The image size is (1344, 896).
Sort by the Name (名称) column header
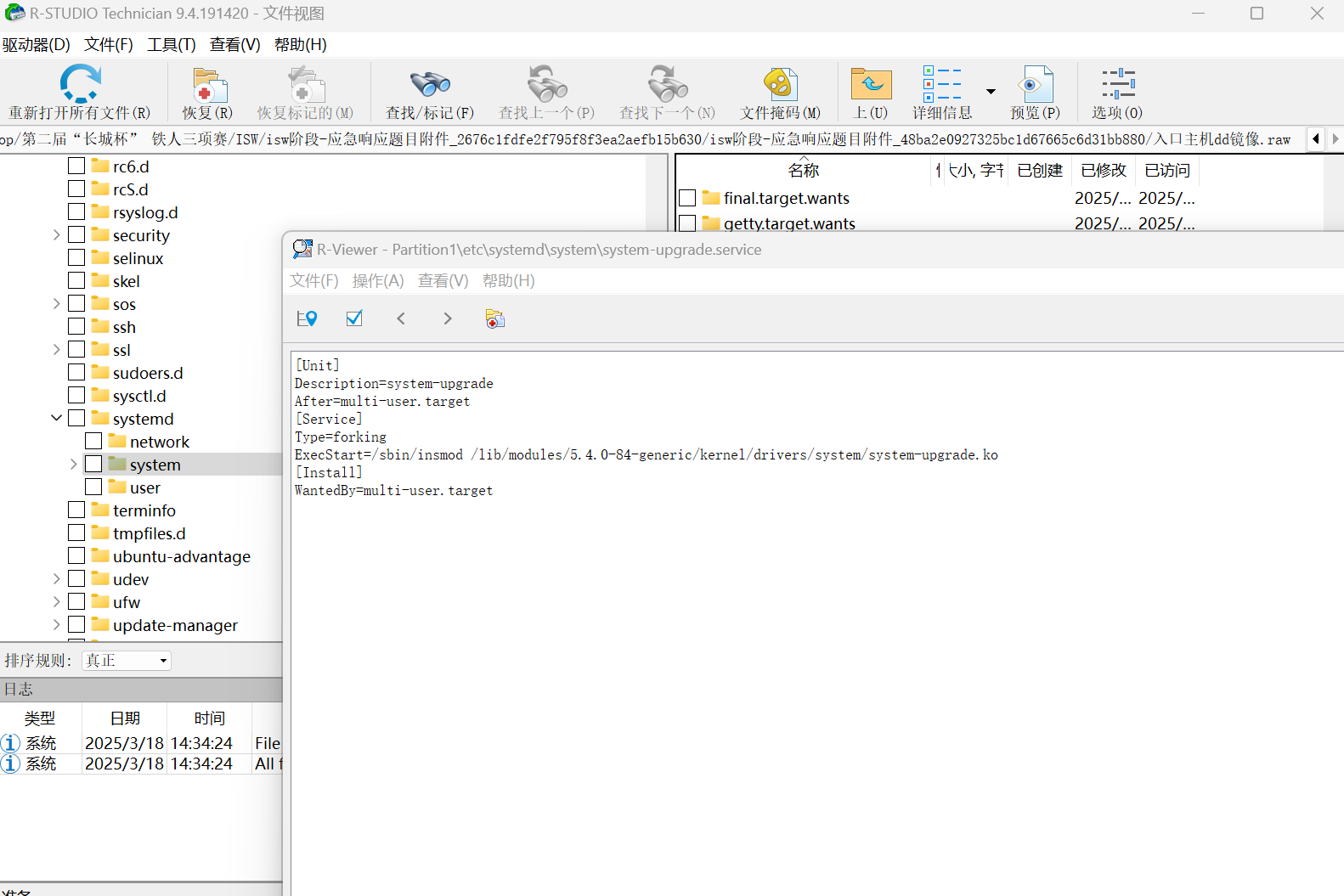click(x=803, y=171)
